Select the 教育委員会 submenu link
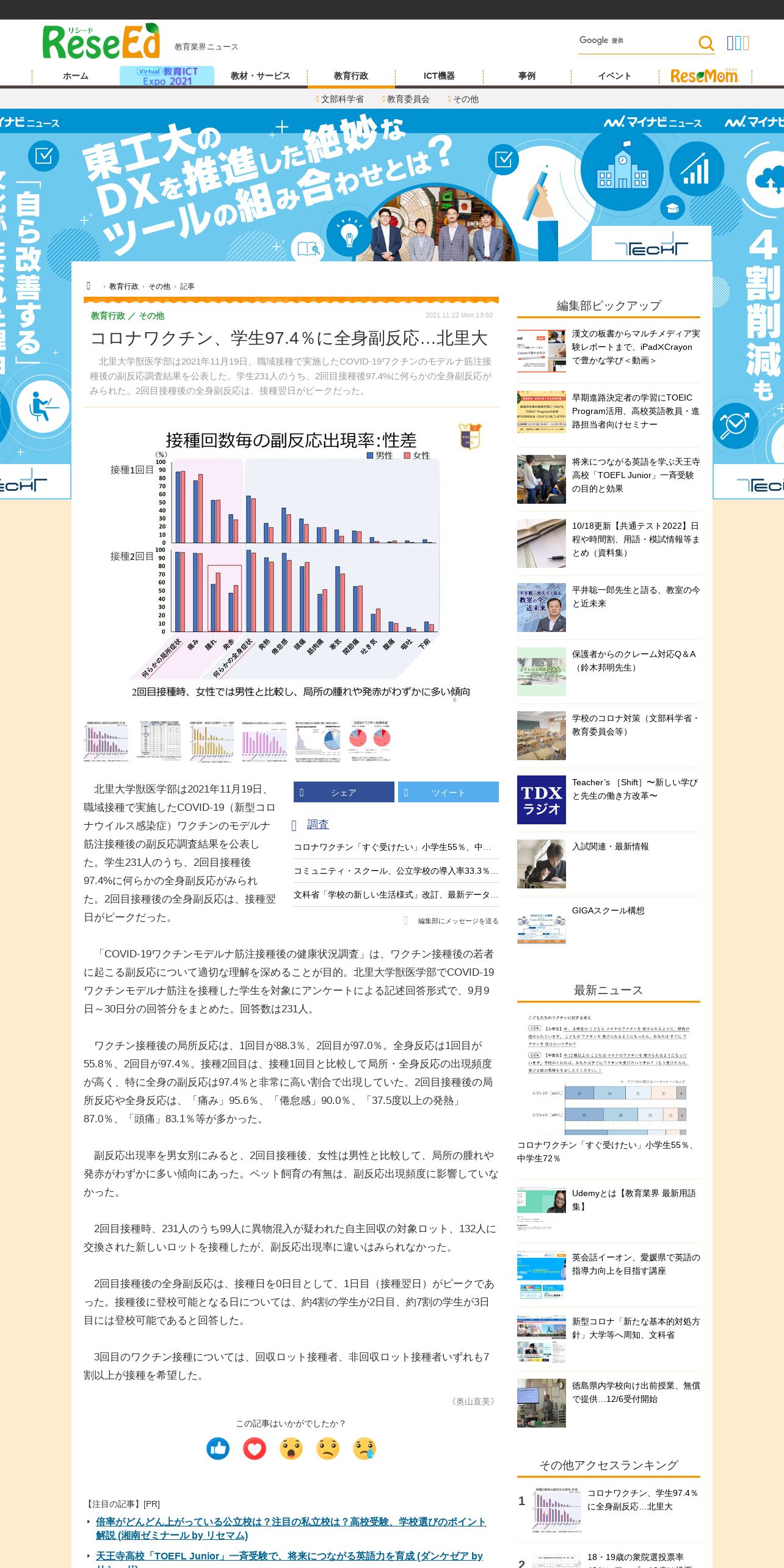The height and width of the screenshot is (1568, 784). pos(406,99)
